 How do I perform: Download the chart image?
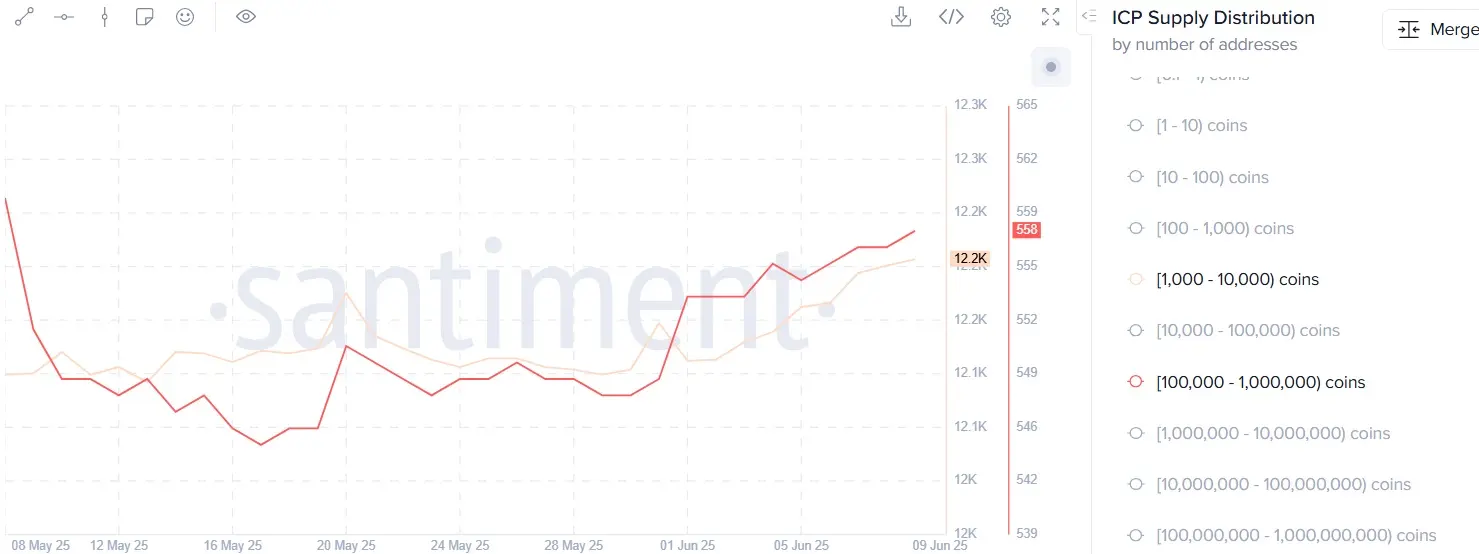tap(901, 17)
